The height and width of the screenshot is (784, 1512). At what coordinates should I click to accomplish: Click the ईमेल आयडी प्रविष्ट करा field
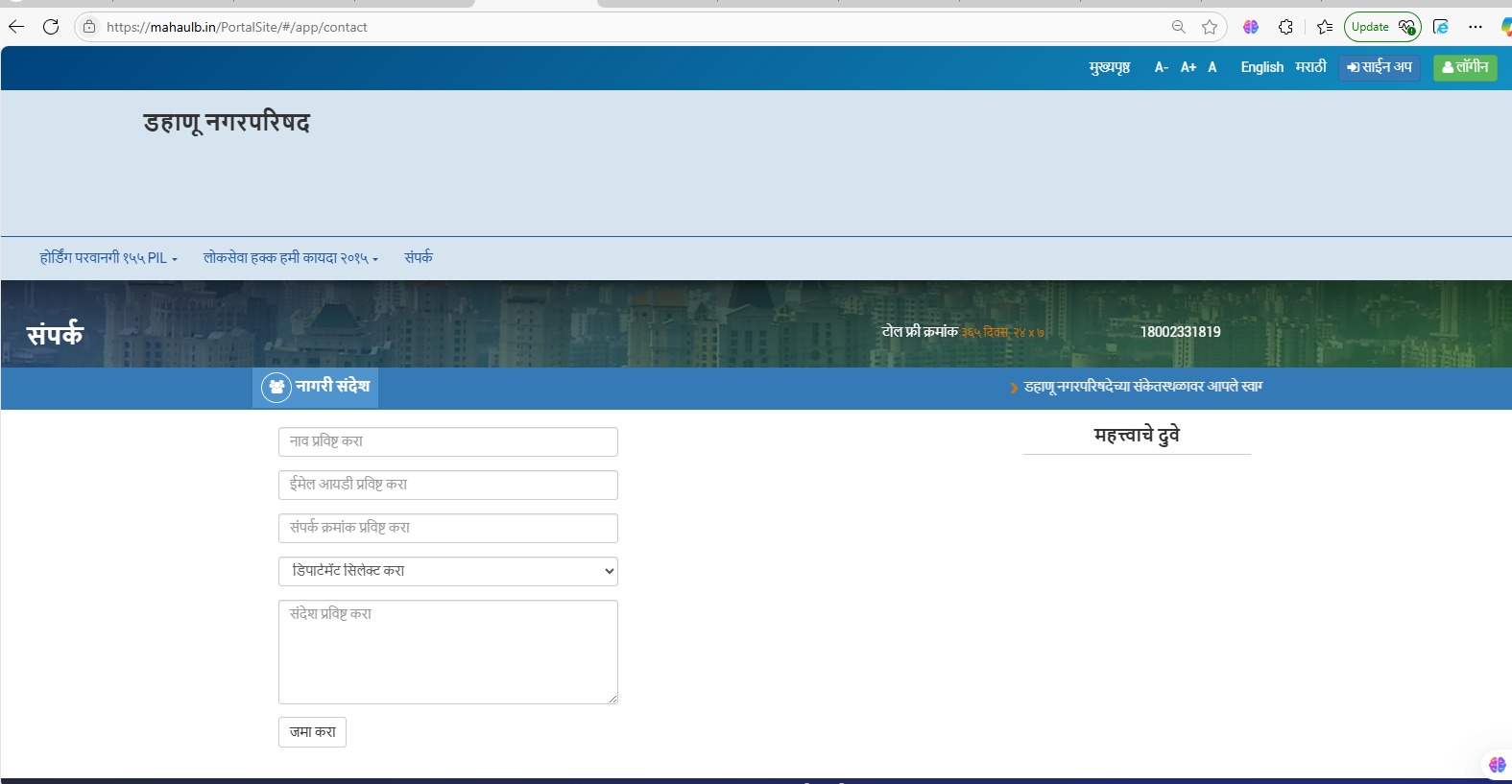tap(448, 485)
